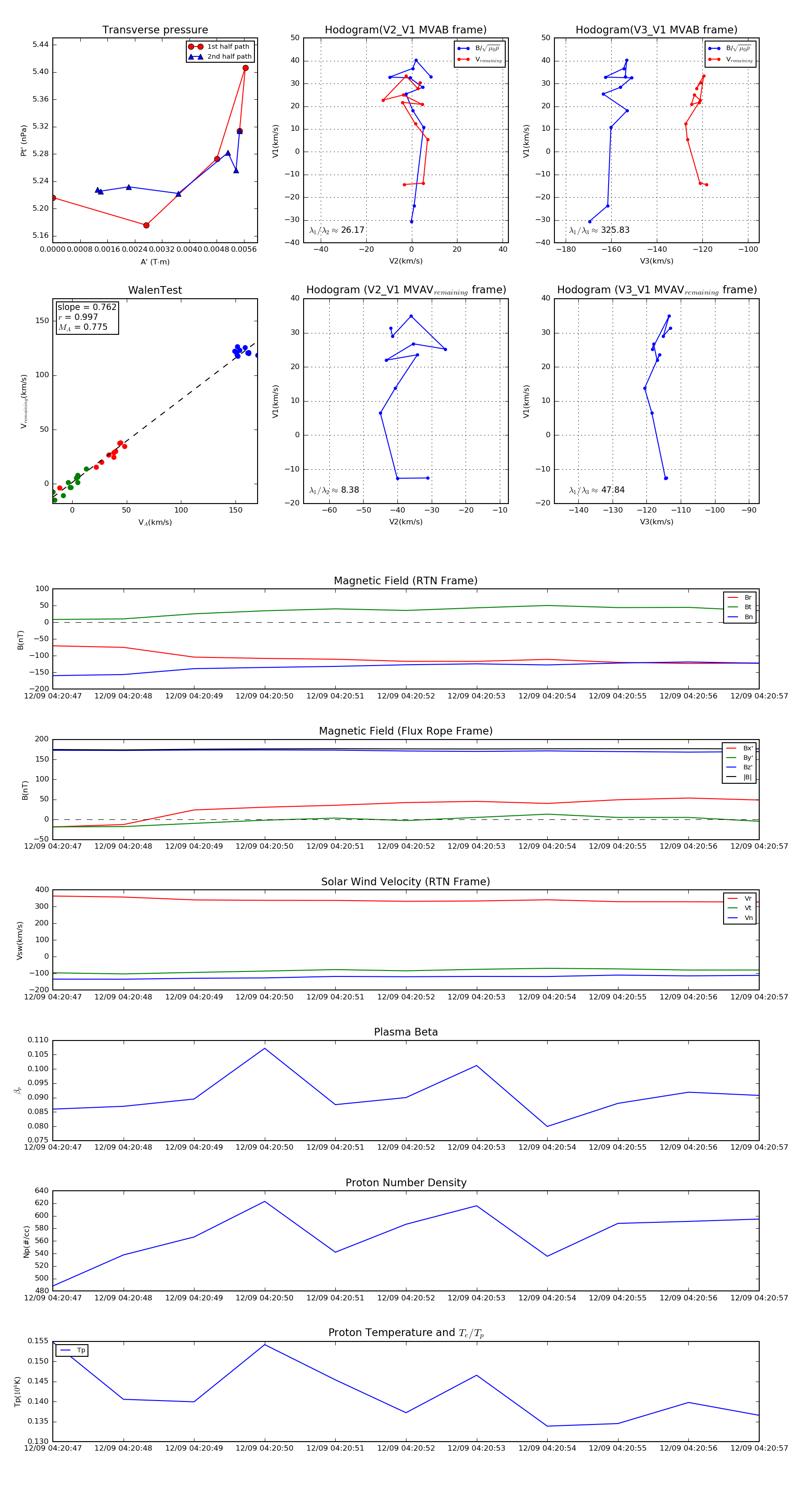This screenshot has height=1489, width=812.
Task: Click the 'Vn' legend entry
Action: (740, 918)
